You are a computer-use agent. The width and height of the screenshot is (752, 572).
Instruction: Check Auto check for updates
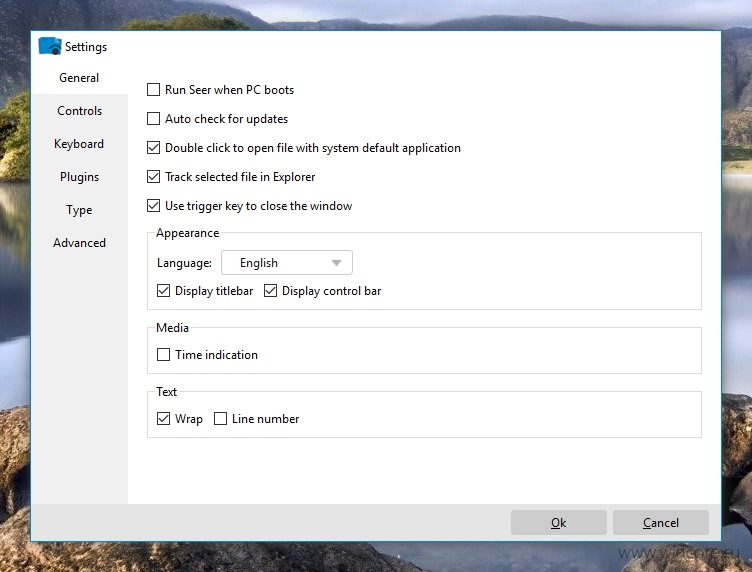[x=154, y=119]
